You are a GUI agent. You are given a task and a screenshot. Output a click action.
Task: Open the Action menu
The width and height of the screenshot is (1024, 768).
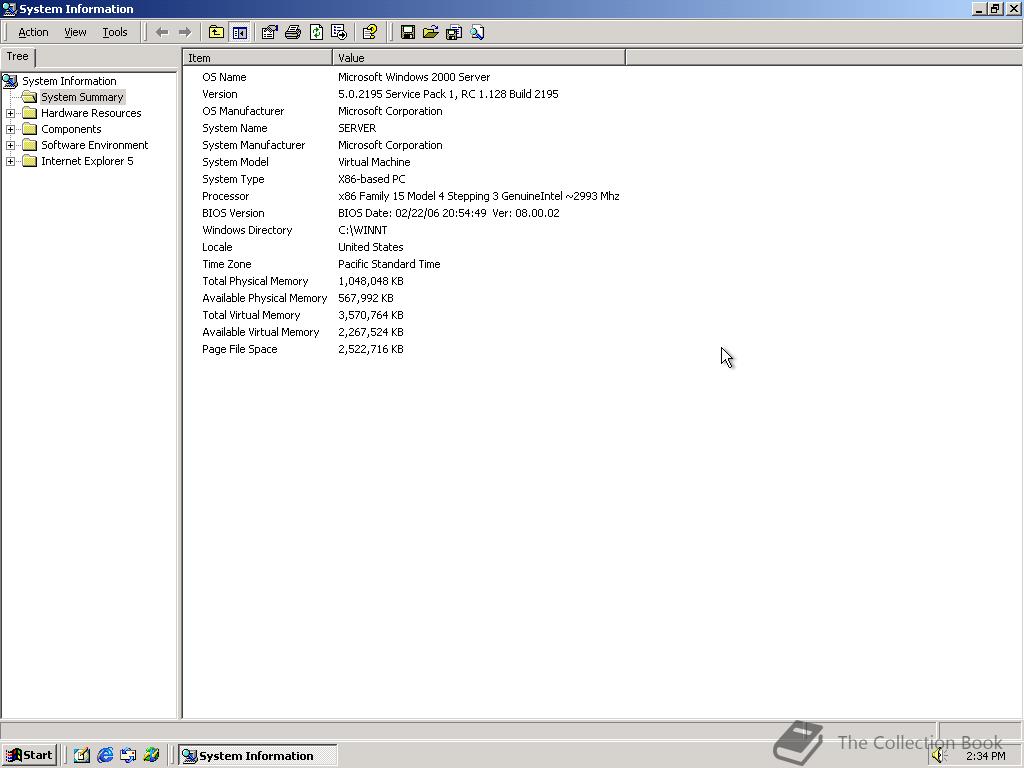pyautogui.click(x=33, y=32)
